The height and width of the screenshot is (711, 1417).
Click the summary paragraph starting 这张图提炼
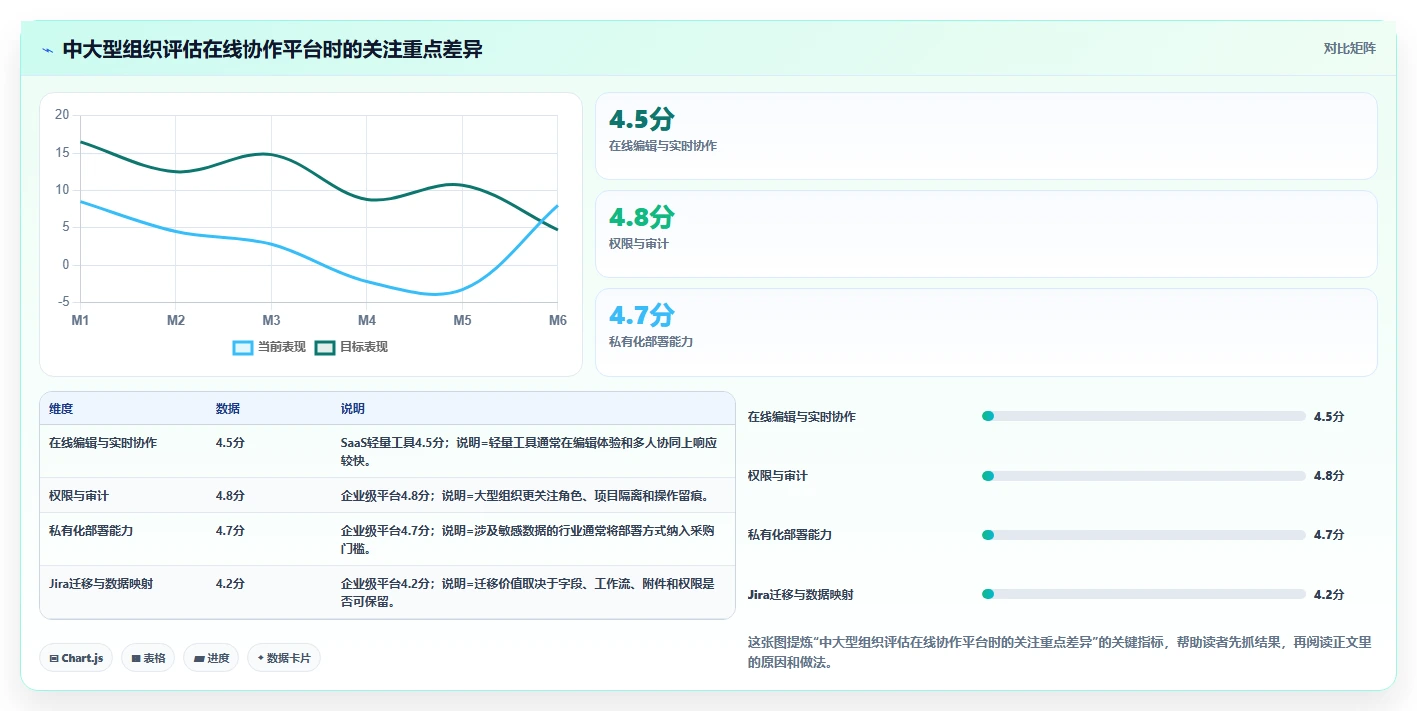(1059, 652)
